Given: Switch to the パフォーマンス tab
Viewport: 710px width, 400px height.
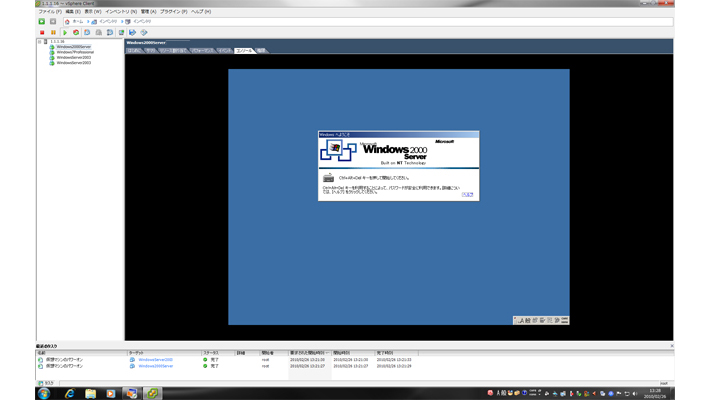Looking at the screenshot, I should [201, 51].
